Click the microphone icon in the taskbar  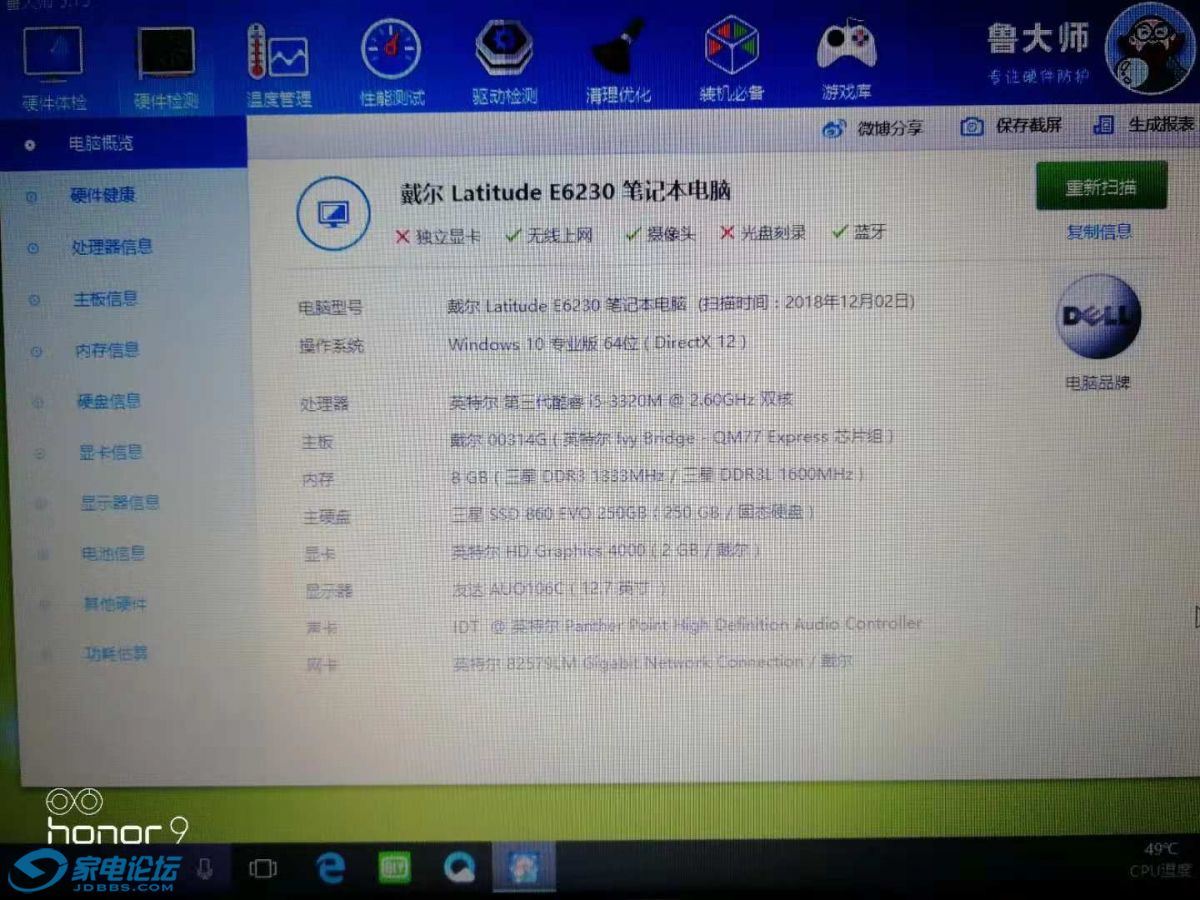[x=205, y=868]
